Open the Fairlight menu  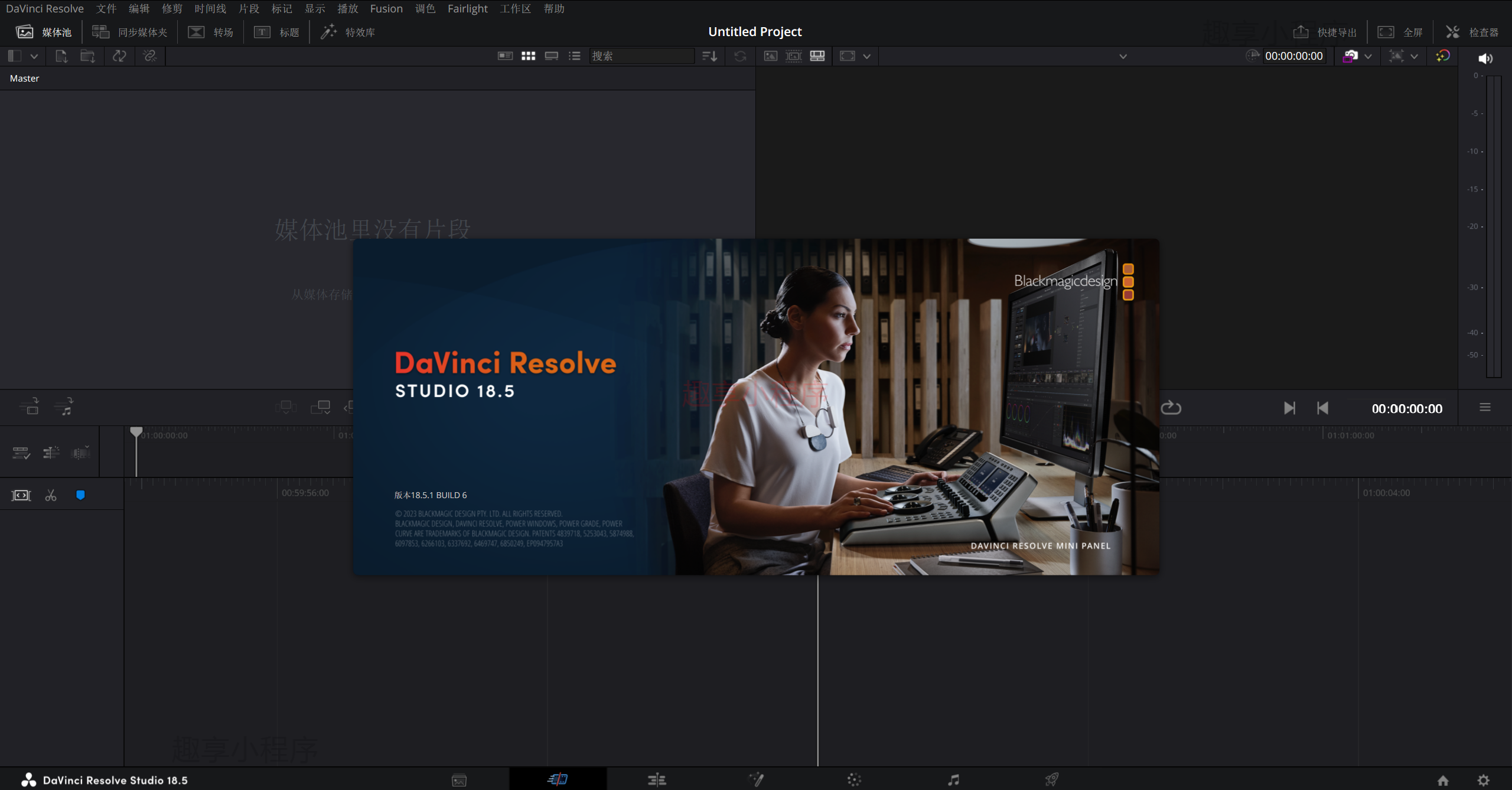click(467, 9)
